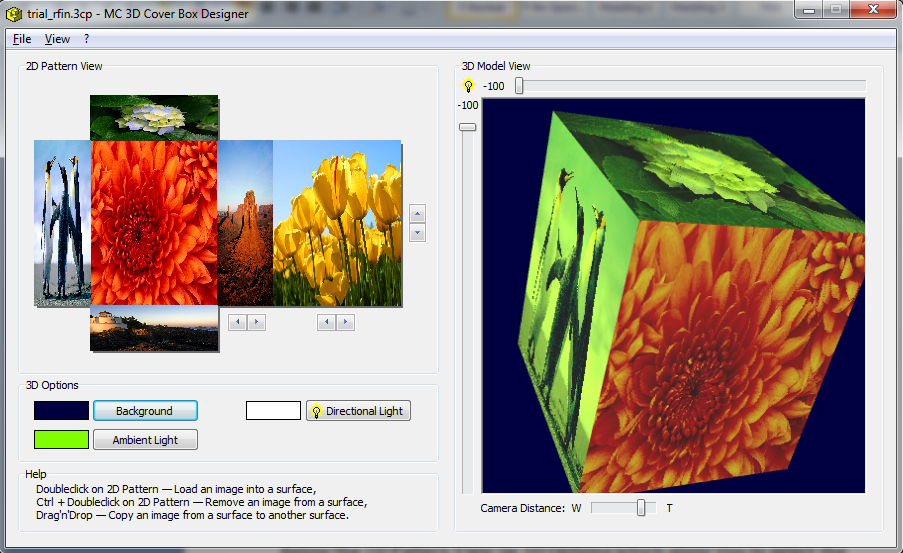Click left arrow below the tulips image
The image size is (903, 553).
pos(326,322)
